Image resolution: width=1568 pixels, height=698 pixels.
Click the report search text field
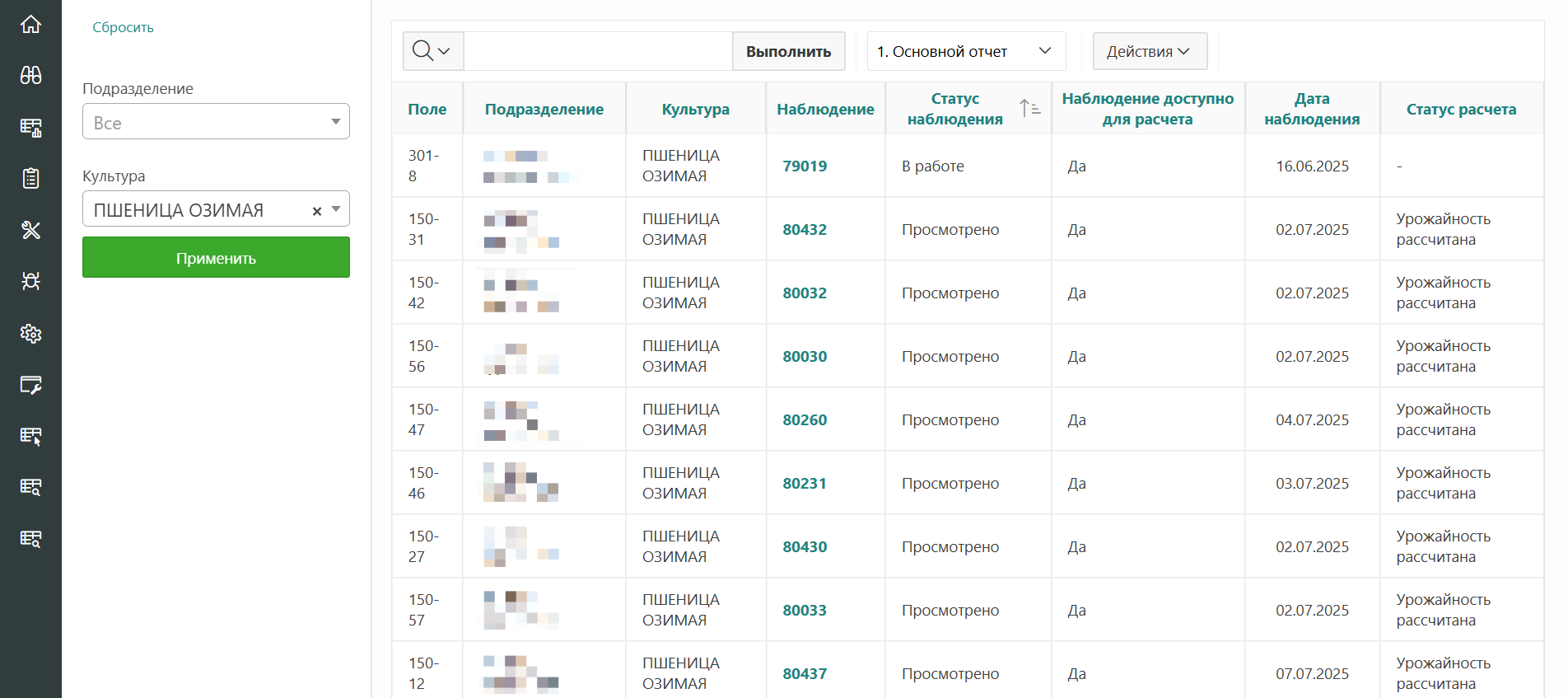[598, 51]
